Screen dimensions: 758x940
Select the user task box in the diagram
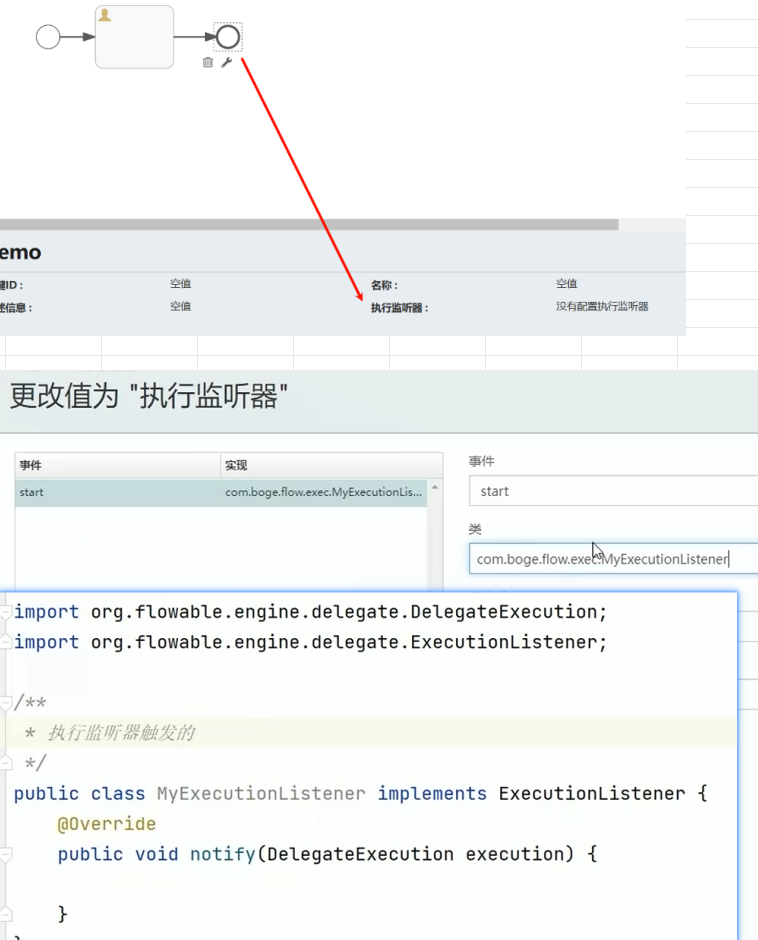tap(134, 37)
